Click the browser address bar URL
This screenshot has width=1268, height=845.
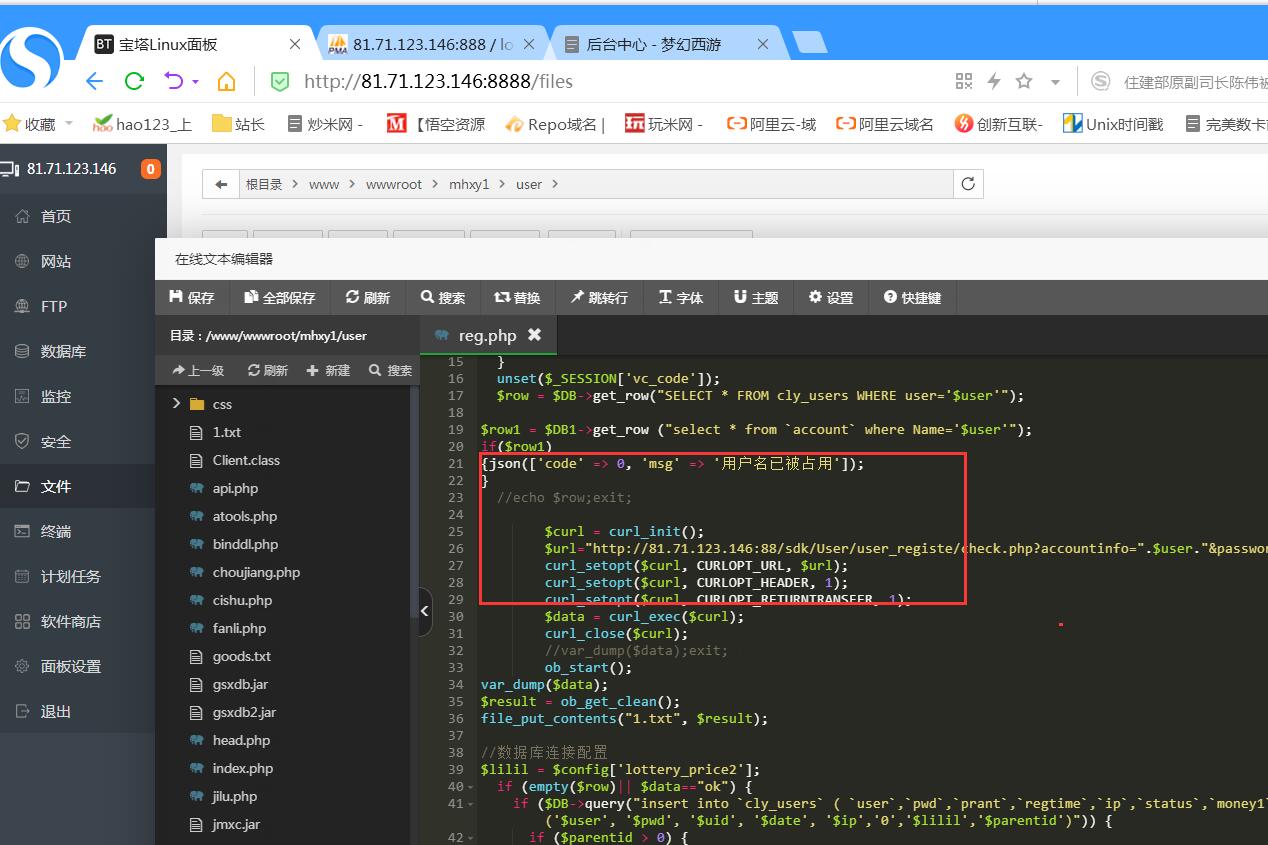coord(438,81)
